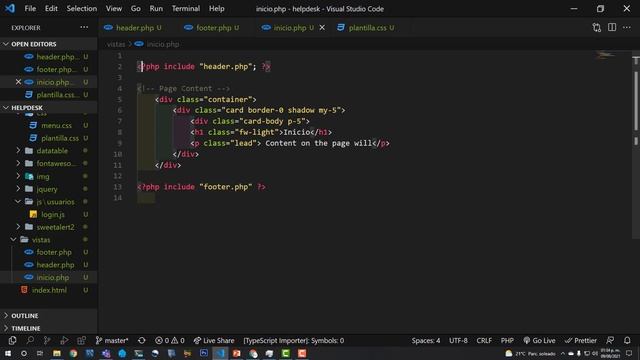Open the Extensions icon in bottom bar
This screenshot has width=640, height=360.
(81, 340)
